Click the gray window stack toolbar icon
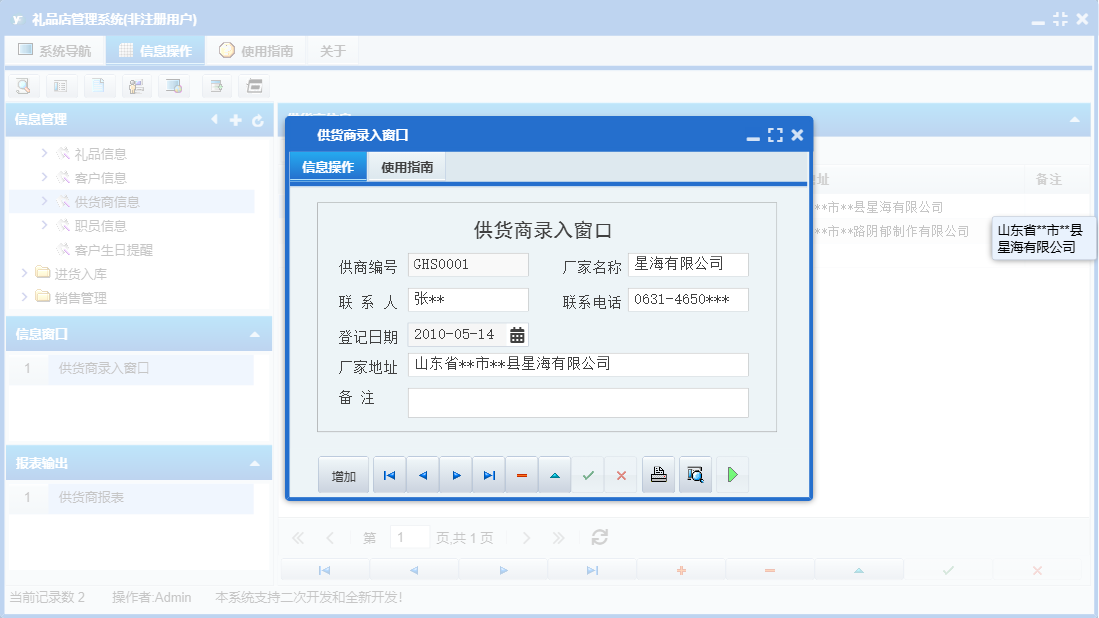The height and width of the screenshot is (618, 1099). (x=254, y=86)
